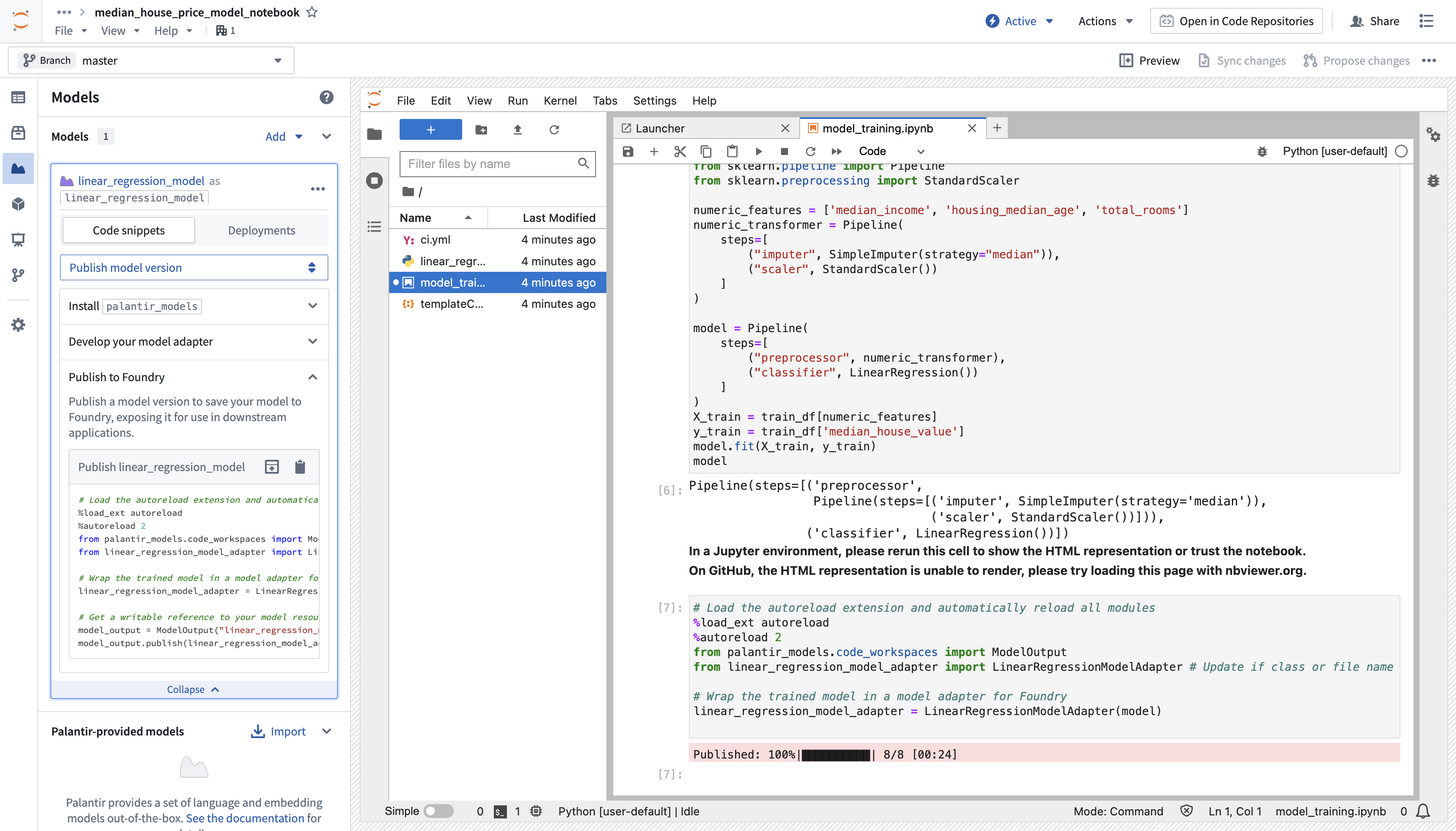Refresh the file browser list

pos(554,129)
